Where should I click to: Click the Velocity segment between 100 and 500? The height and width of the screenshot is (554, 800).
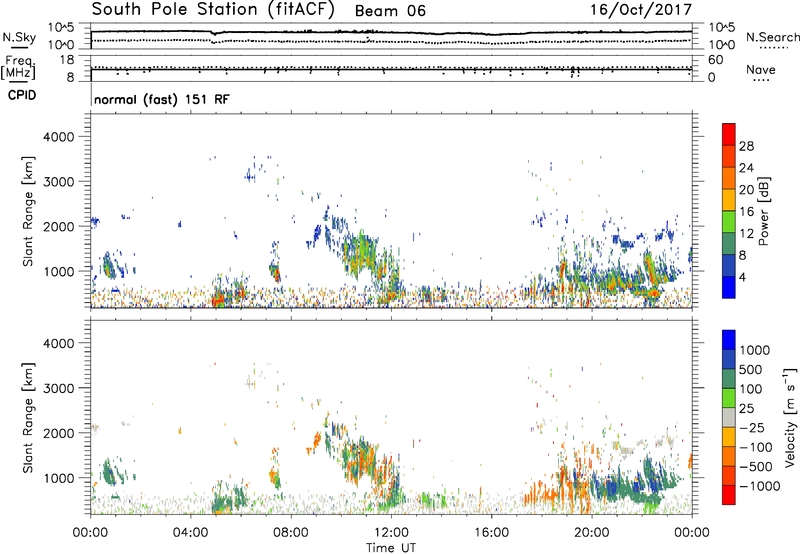(729, 379)
